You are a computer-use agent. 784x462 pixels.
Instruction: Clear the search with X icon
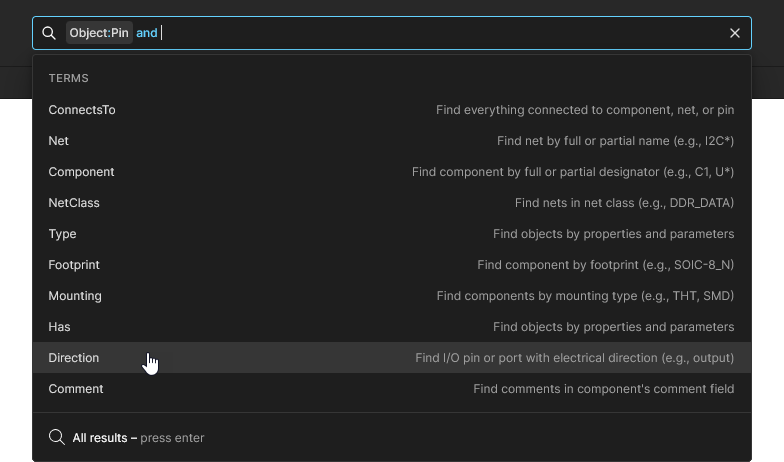[x=734, y=33]
